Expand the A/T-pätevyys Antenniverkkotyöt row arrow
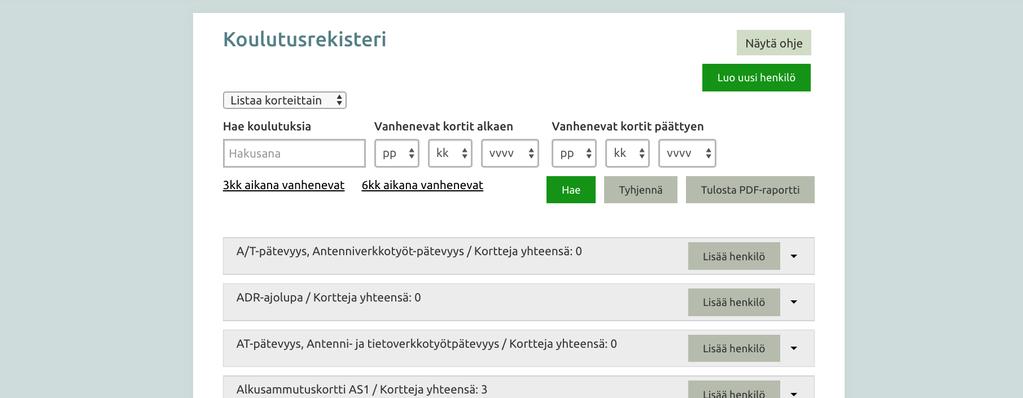 click(794, 256)
